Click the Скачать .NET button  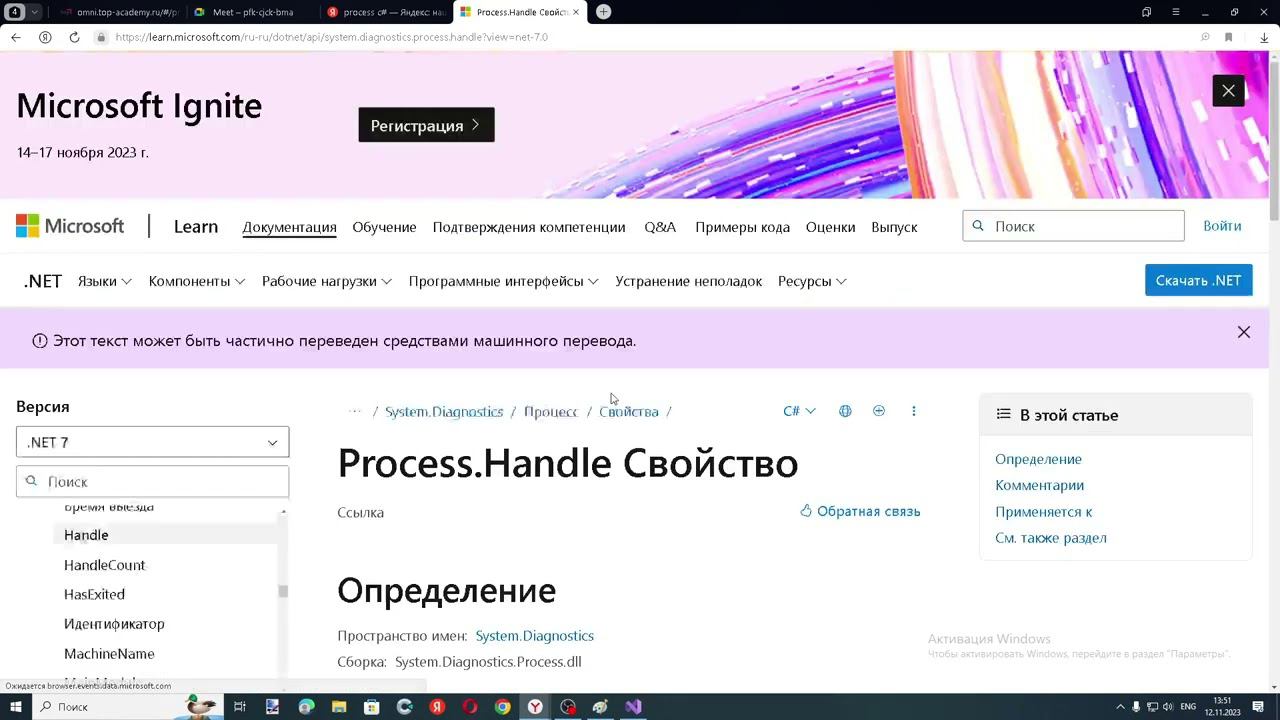[x=1198, y=280]
